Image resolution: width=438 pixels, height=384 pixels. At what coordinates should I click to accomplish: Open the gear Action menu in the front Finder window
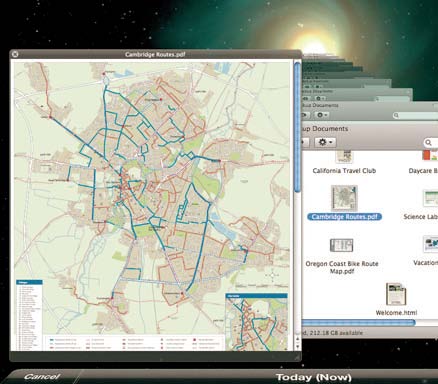pyautogui.click(x=325, y=142)
